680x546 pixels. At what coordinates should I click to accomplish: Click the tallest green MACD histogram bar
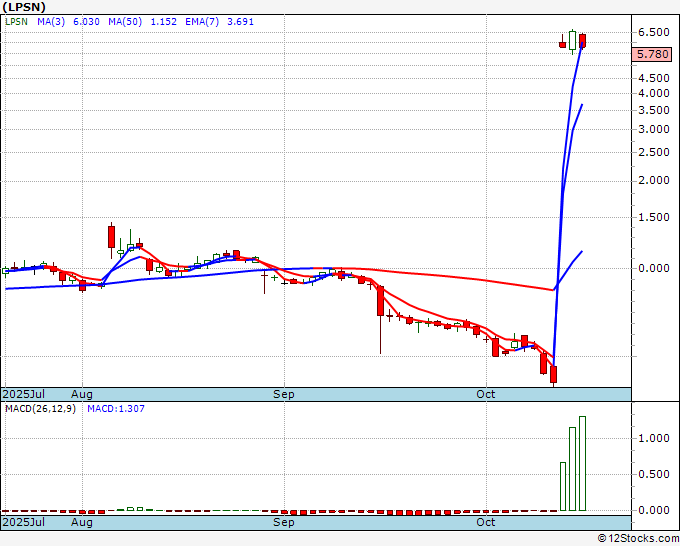point(582,464)
